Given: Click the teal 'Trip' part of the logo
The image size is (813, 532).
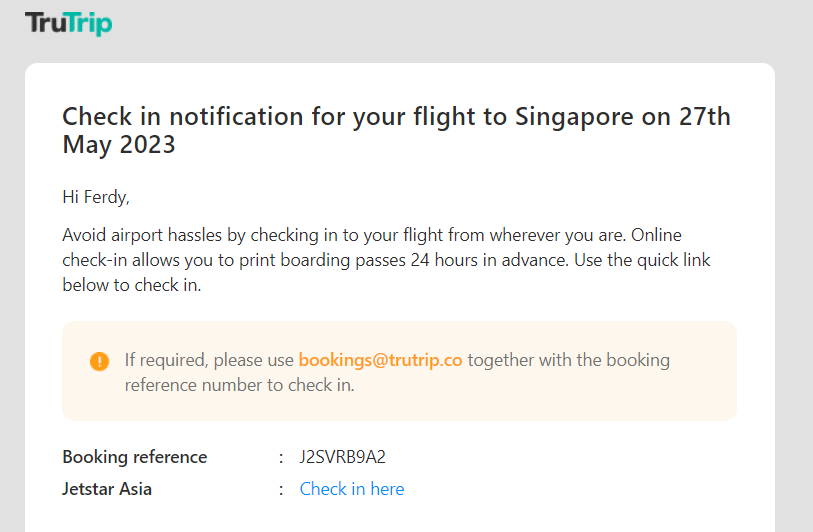Looking at the screenshot, I should click(89, 24).
